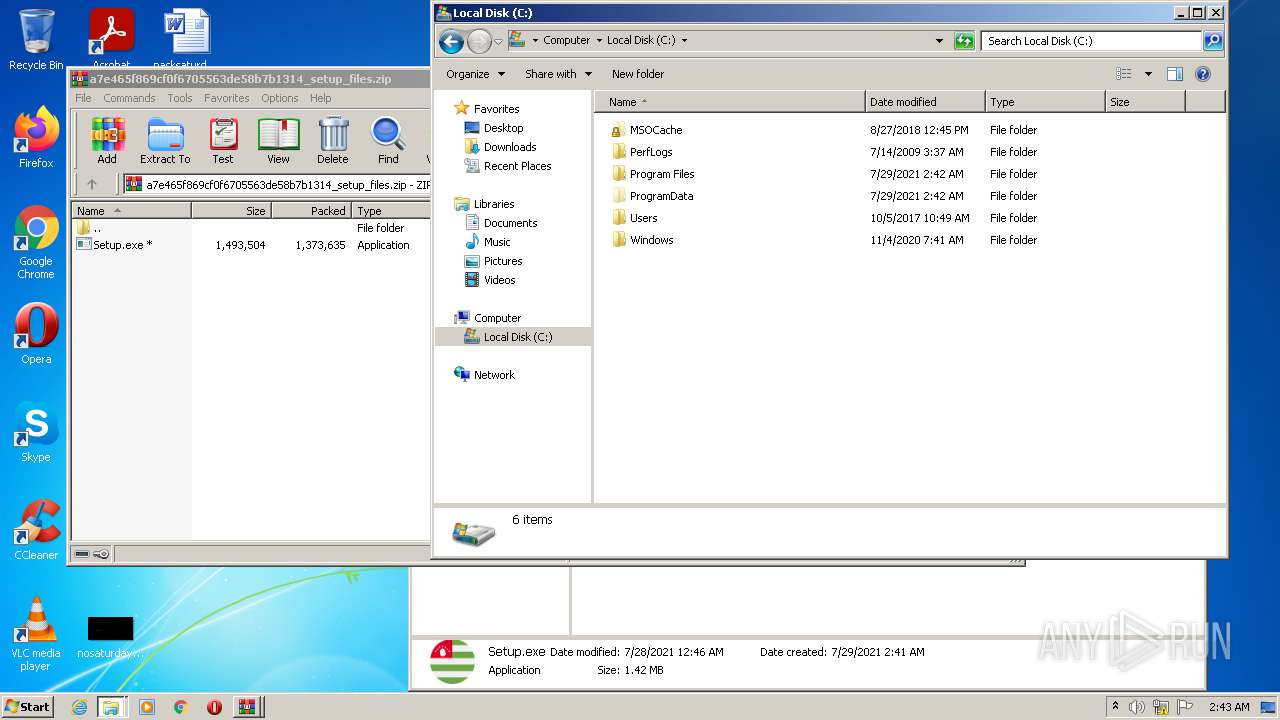This screenshot has height=720, width=1280.
Task: Go up one level in WinRAR
Action: [92, 184]
